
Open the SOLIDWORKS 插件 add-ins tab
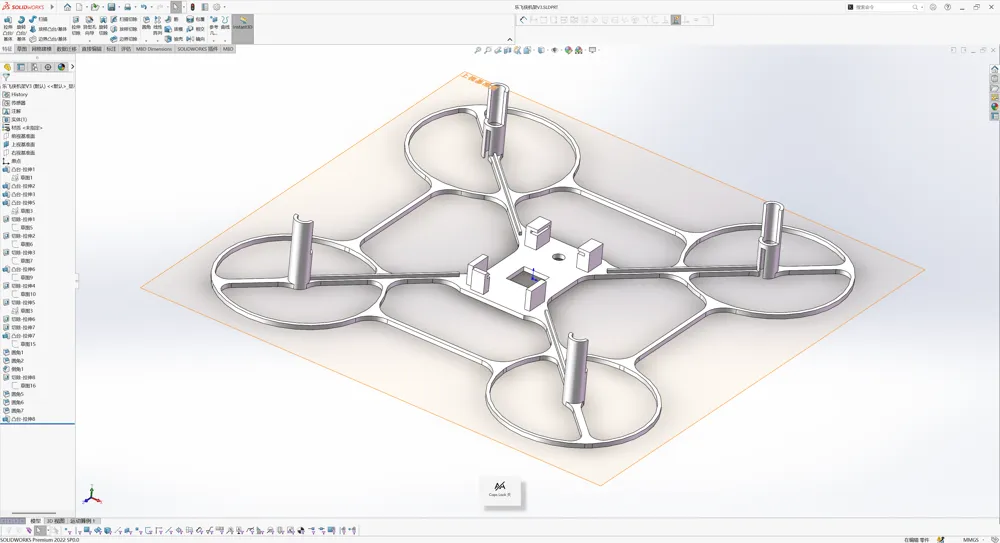pyautogui.click(x=197, y=48)
